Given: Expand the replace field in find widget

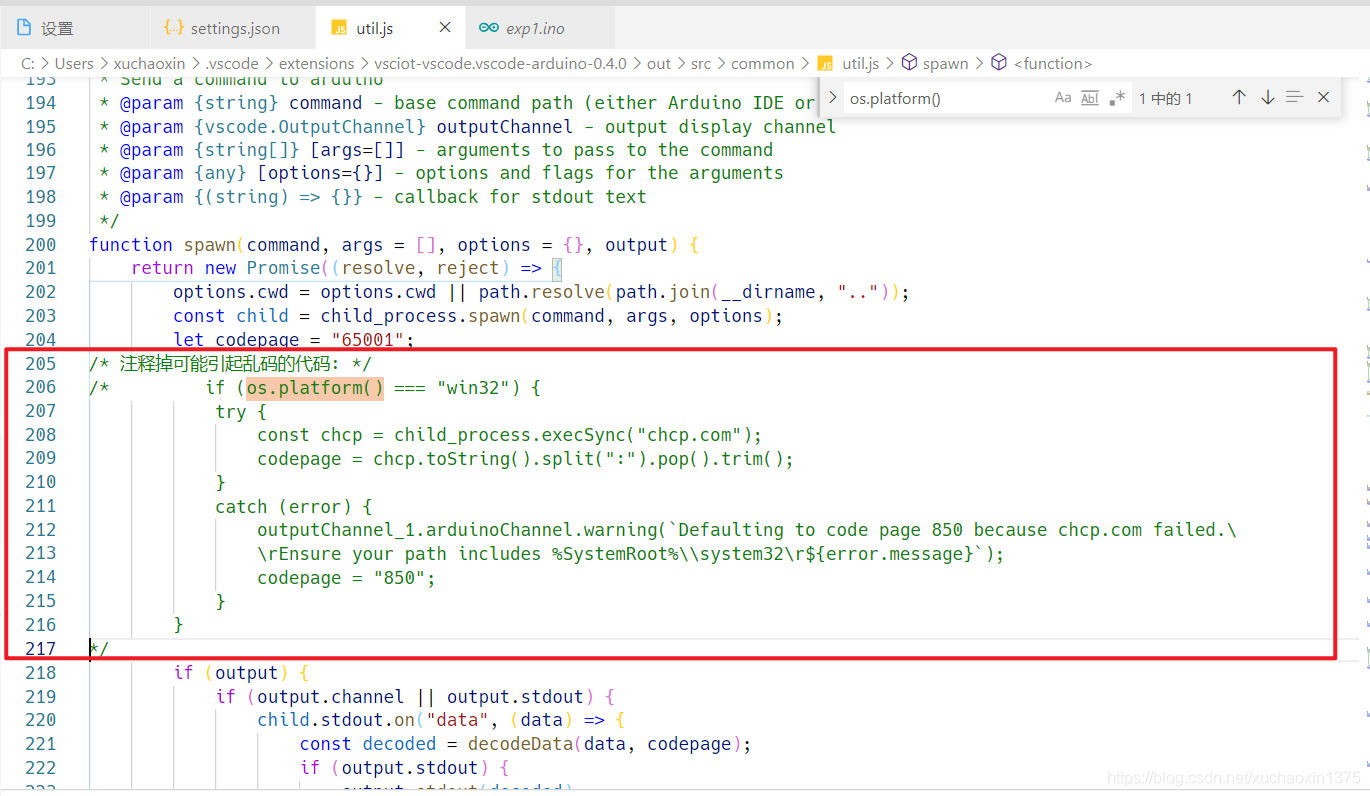Looking at the screenshot, I should 833,98.
